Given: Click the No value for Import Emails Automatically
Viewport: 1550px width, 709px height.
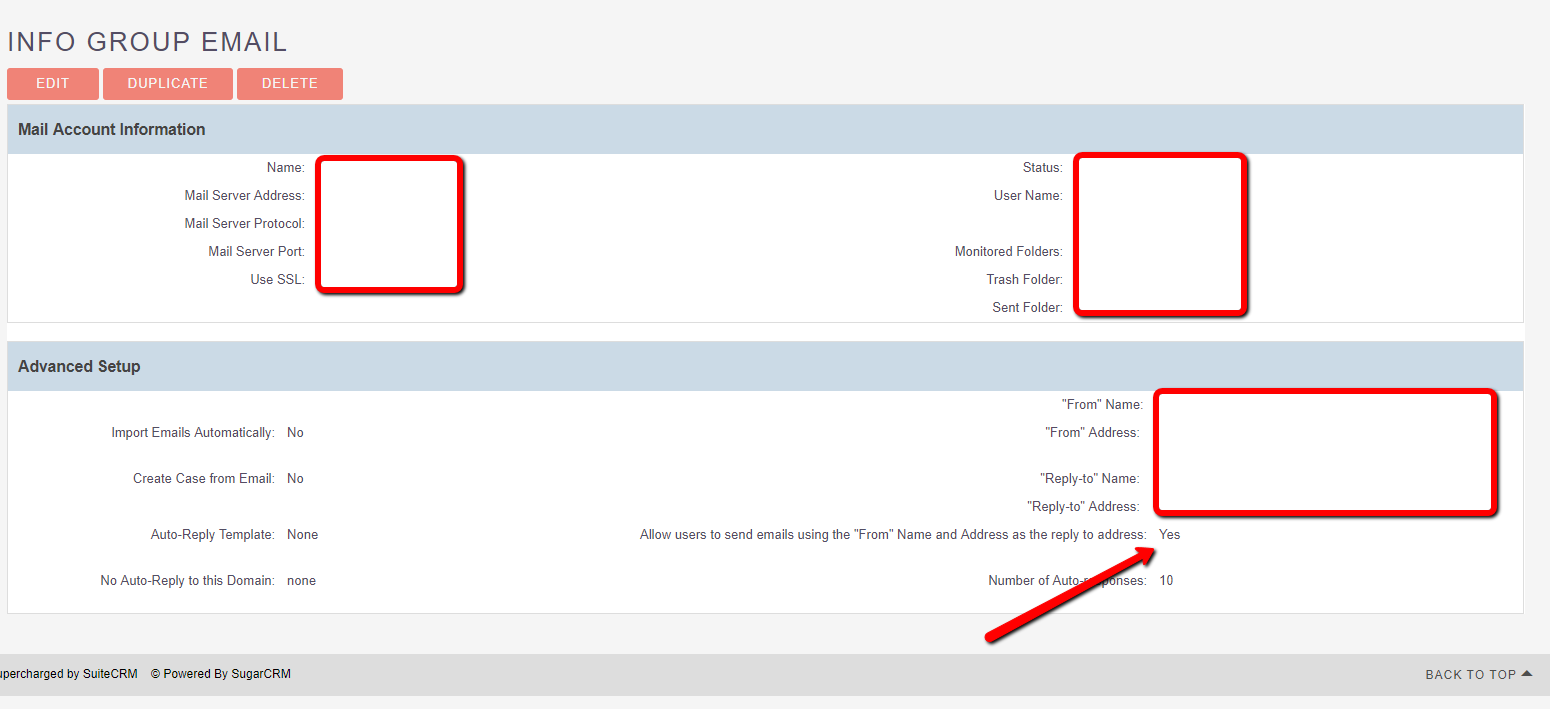Looking at the screenshot, I should coord(295,433).
